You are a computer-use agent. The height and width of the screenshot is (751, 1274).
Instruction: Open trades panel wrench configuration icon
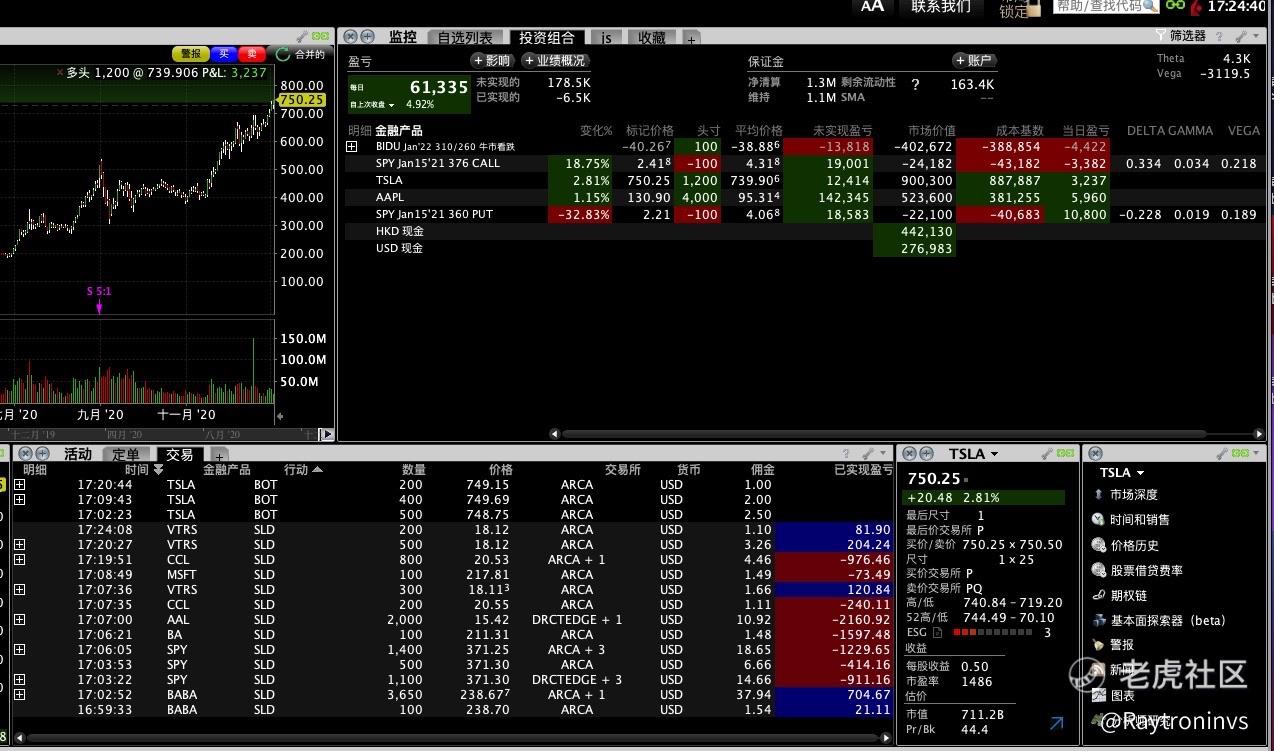click(866, 454)
